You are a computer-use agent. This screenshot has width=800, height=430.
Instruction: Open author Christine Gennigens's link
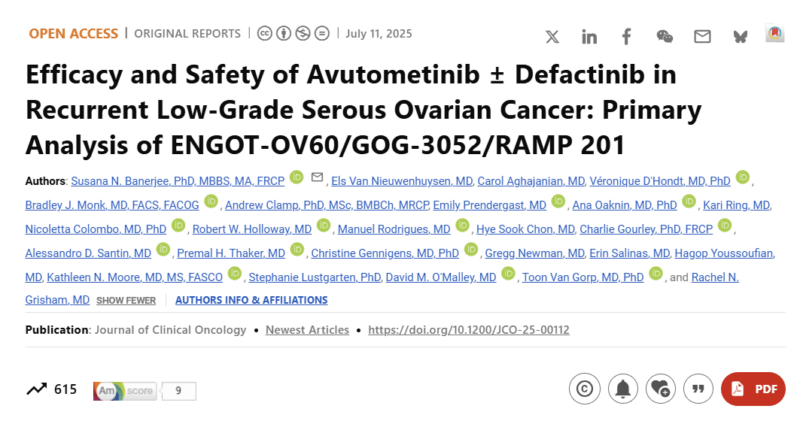tap(385, 253)
